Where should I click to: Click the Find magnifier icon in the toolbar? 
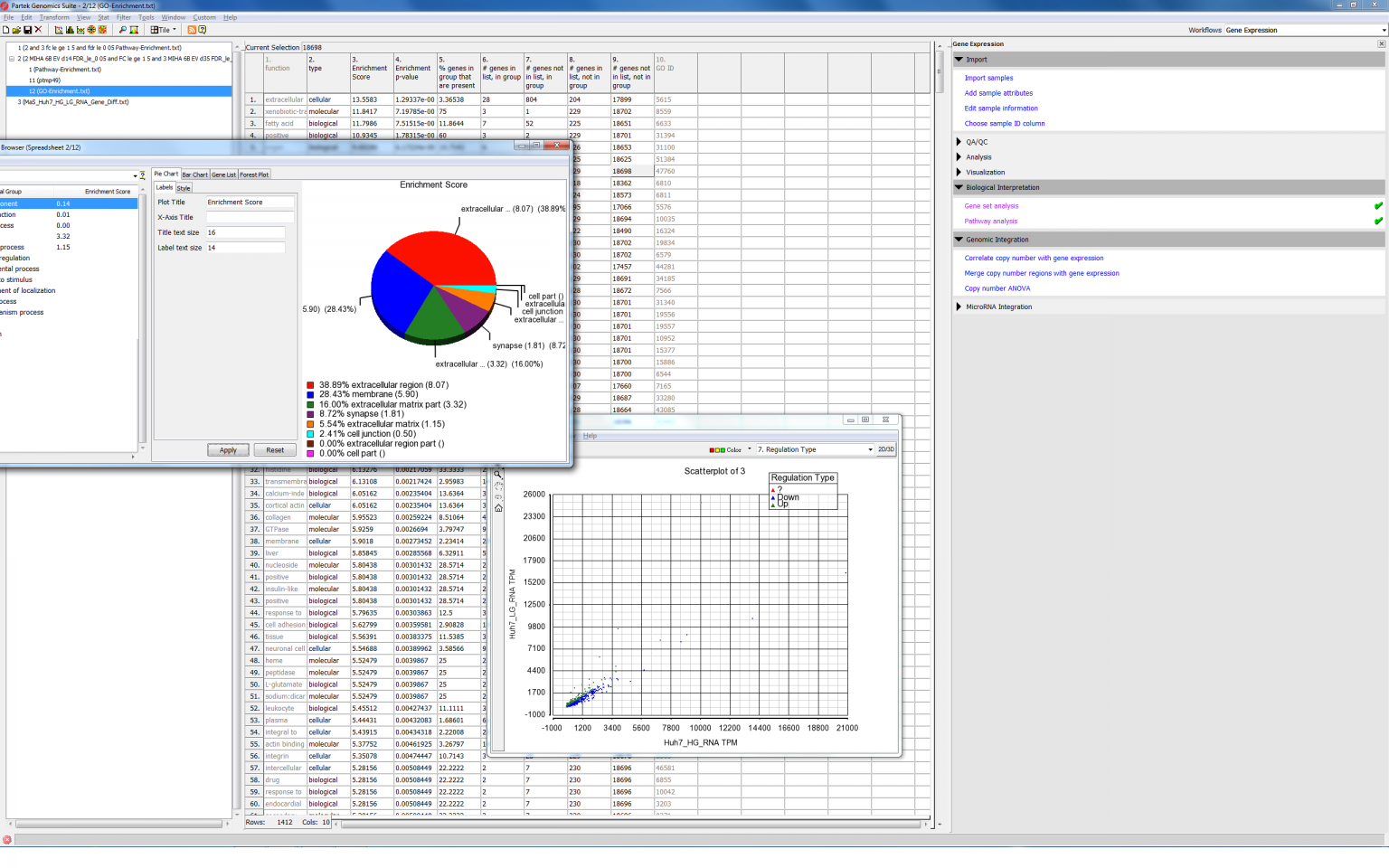[123, 29]
